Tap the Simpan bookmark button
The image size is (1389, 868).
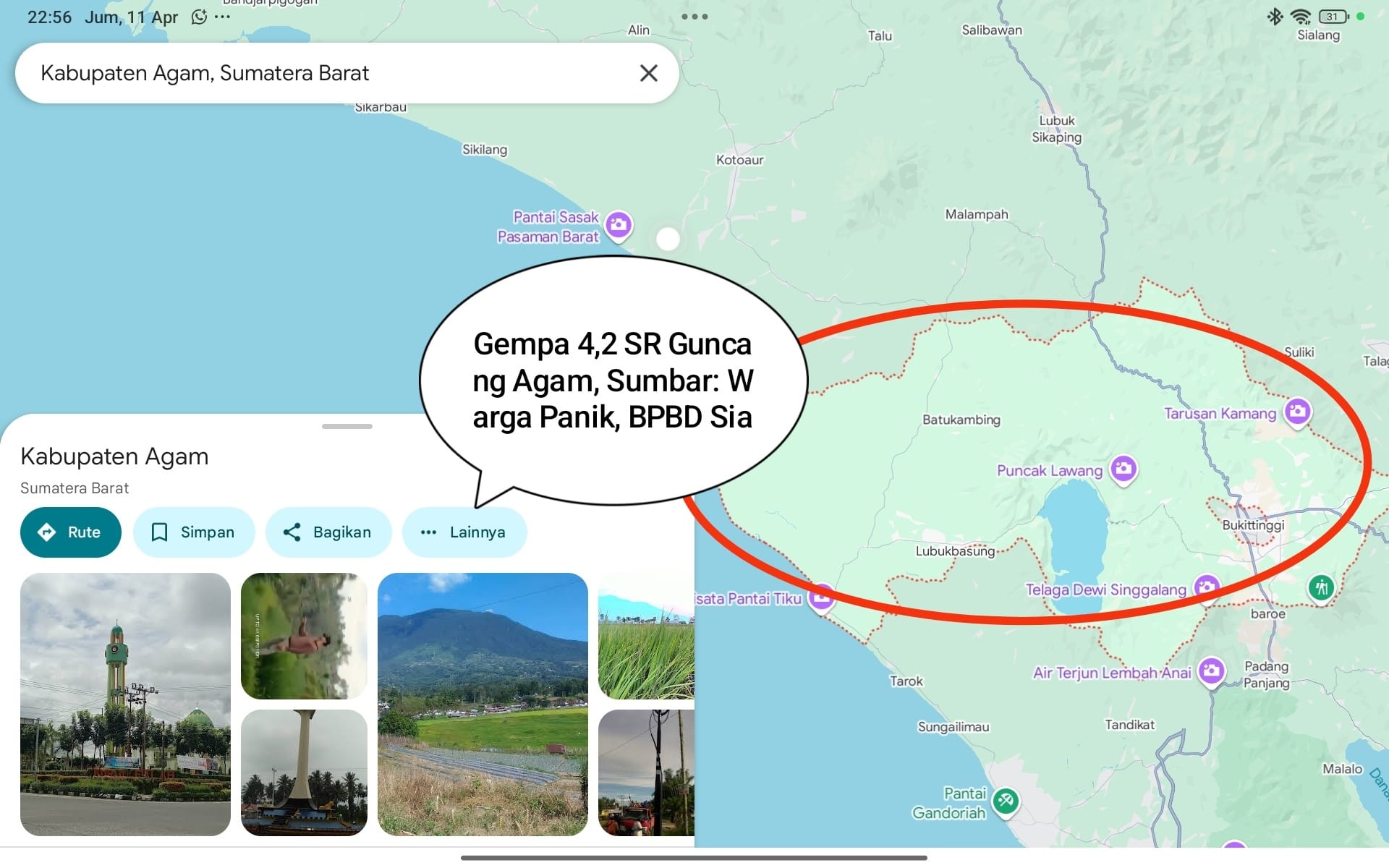pyautogui.click(x=194, y=532)
